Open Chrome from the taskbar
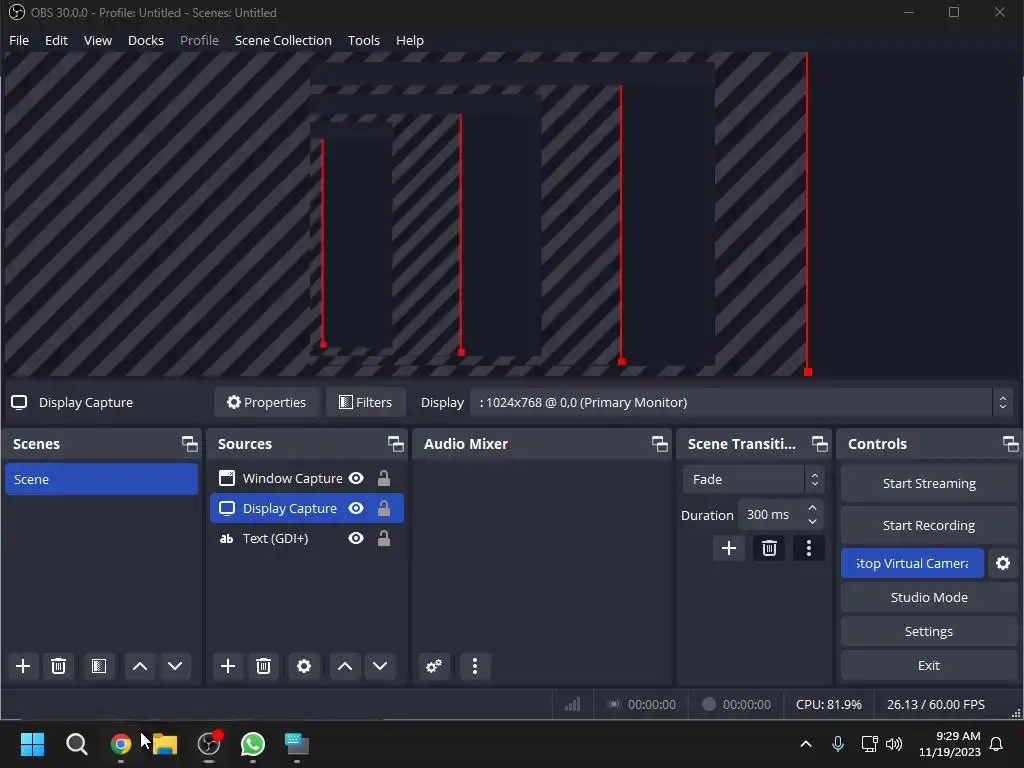The height and width of the screenshot is (768, 1024). (121, 744)
